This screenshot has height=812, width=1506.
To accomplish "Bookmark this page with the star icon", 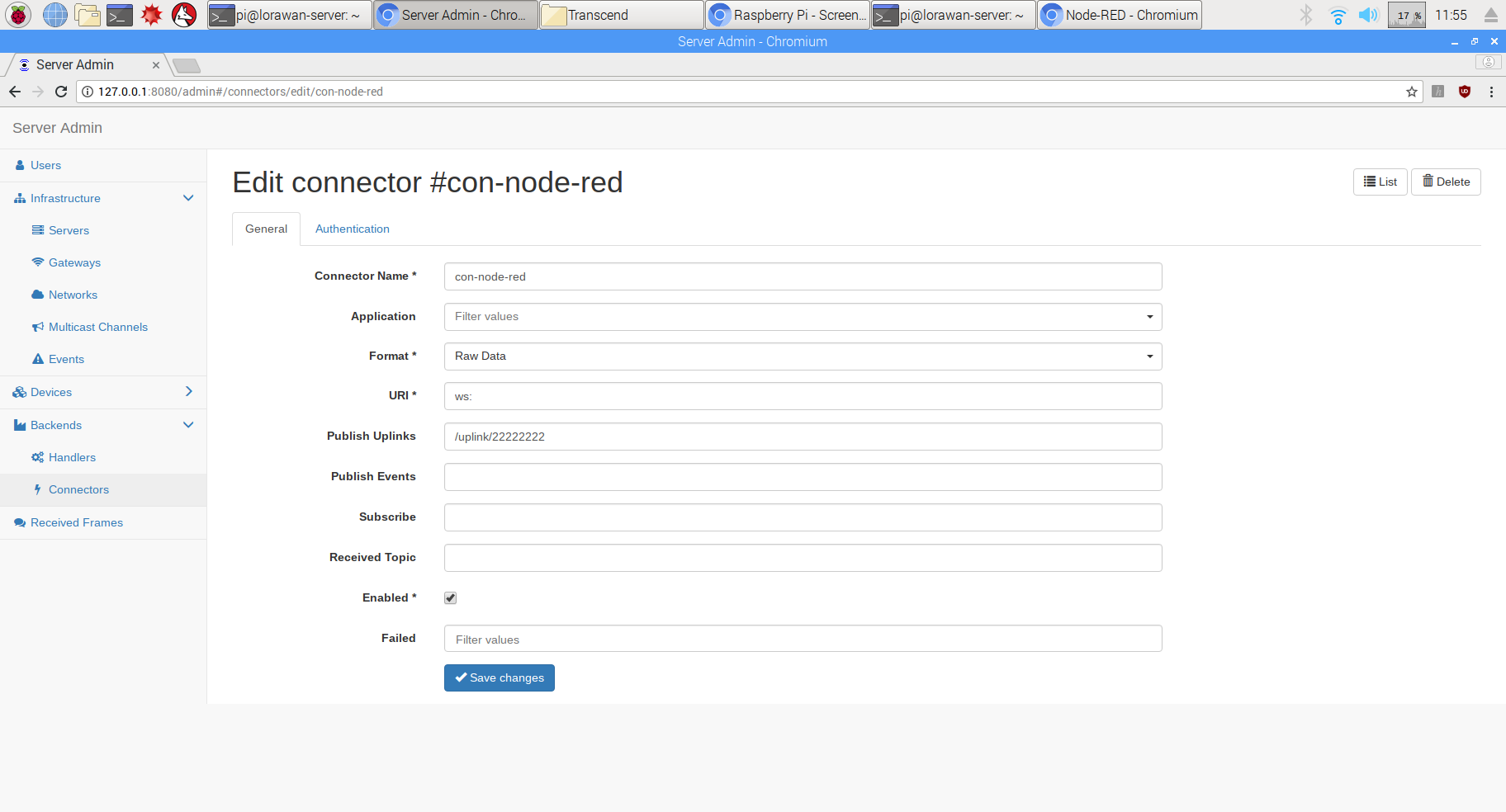I will click(1411, 92).
